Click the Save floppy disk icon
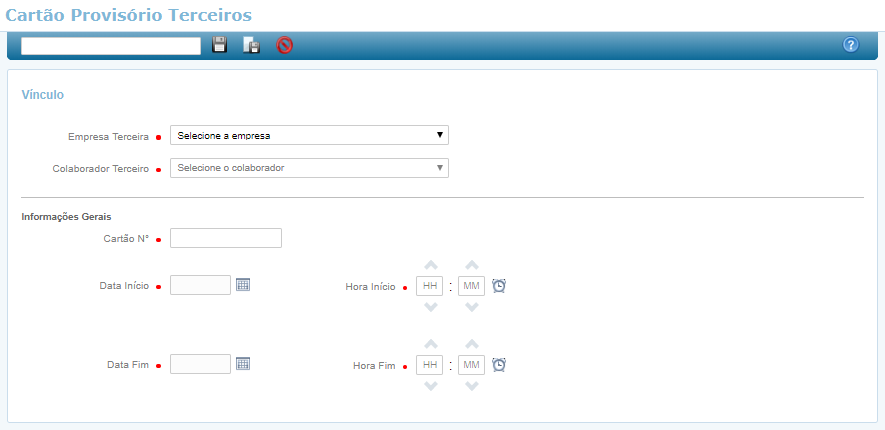This screenshot has width=885, height=430. 220,45
